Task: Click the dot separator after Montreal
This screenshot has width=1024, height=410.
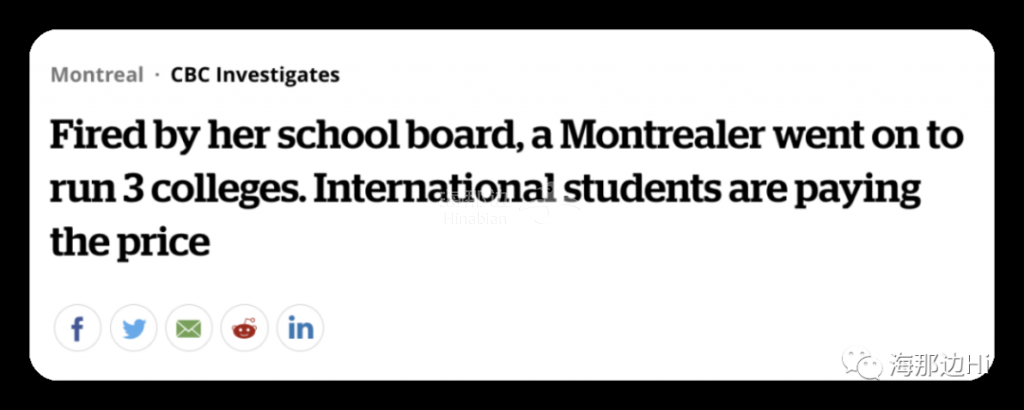Action: point(157,75)
